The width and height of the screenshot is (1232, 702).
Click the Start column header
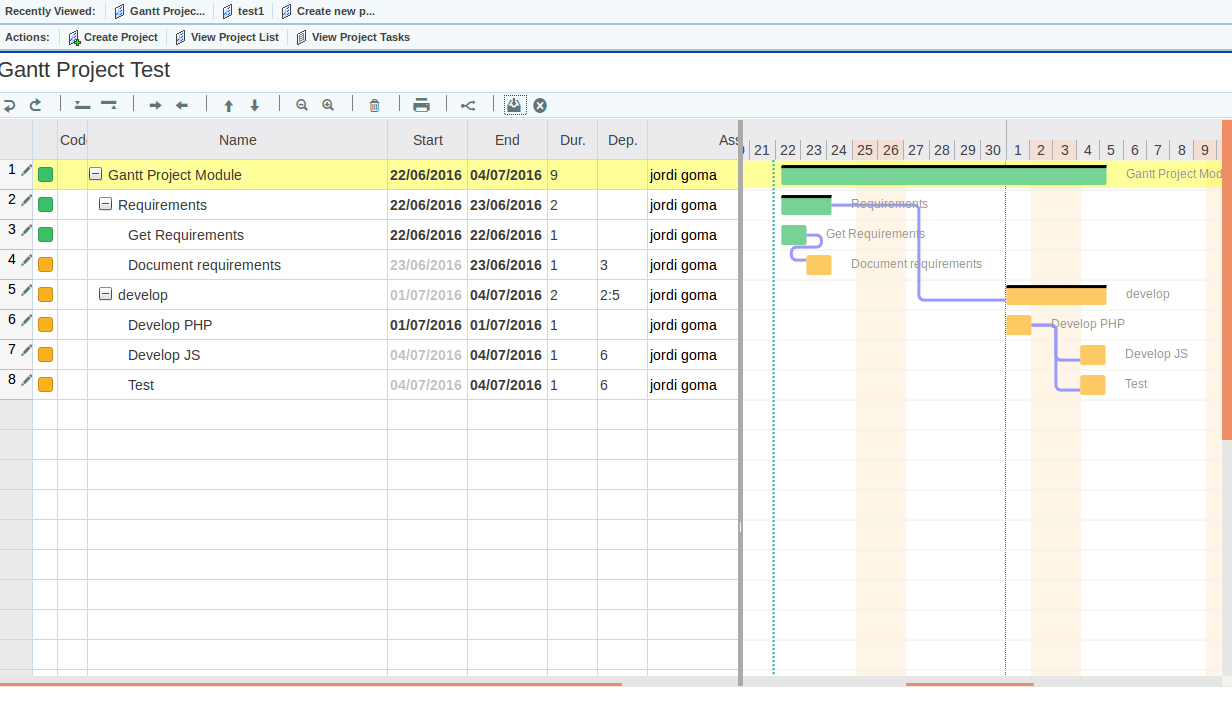(x=428, y=140)
